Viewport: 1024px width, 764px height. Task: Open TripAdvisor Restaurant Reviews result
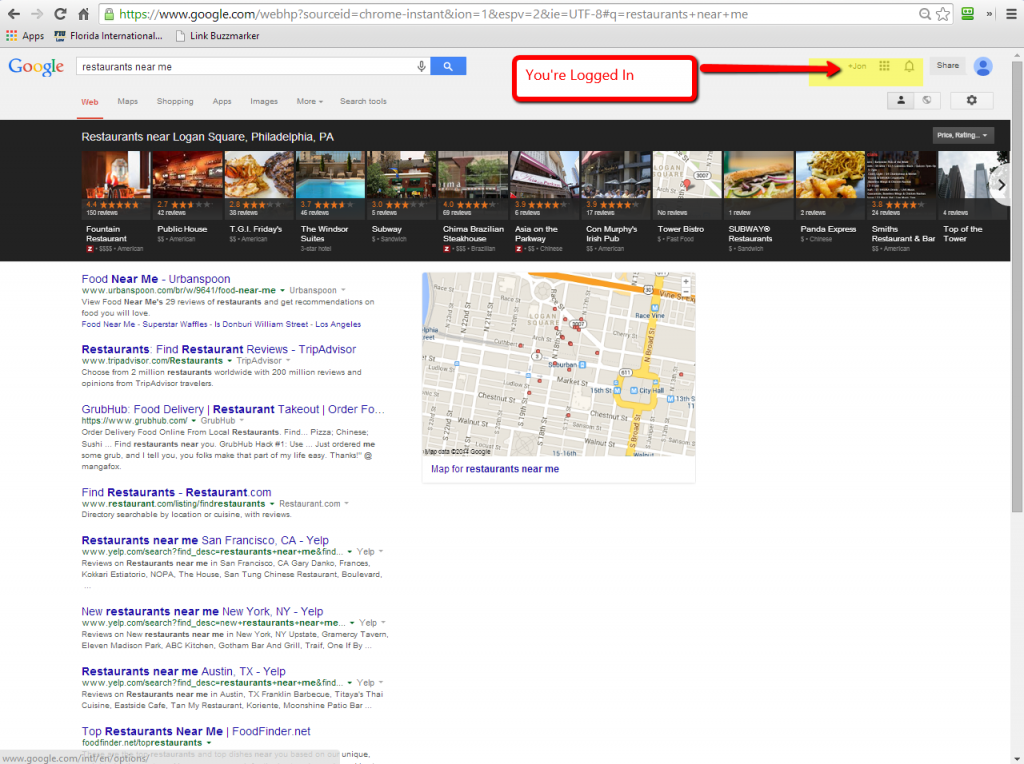[x=219, y=349]
